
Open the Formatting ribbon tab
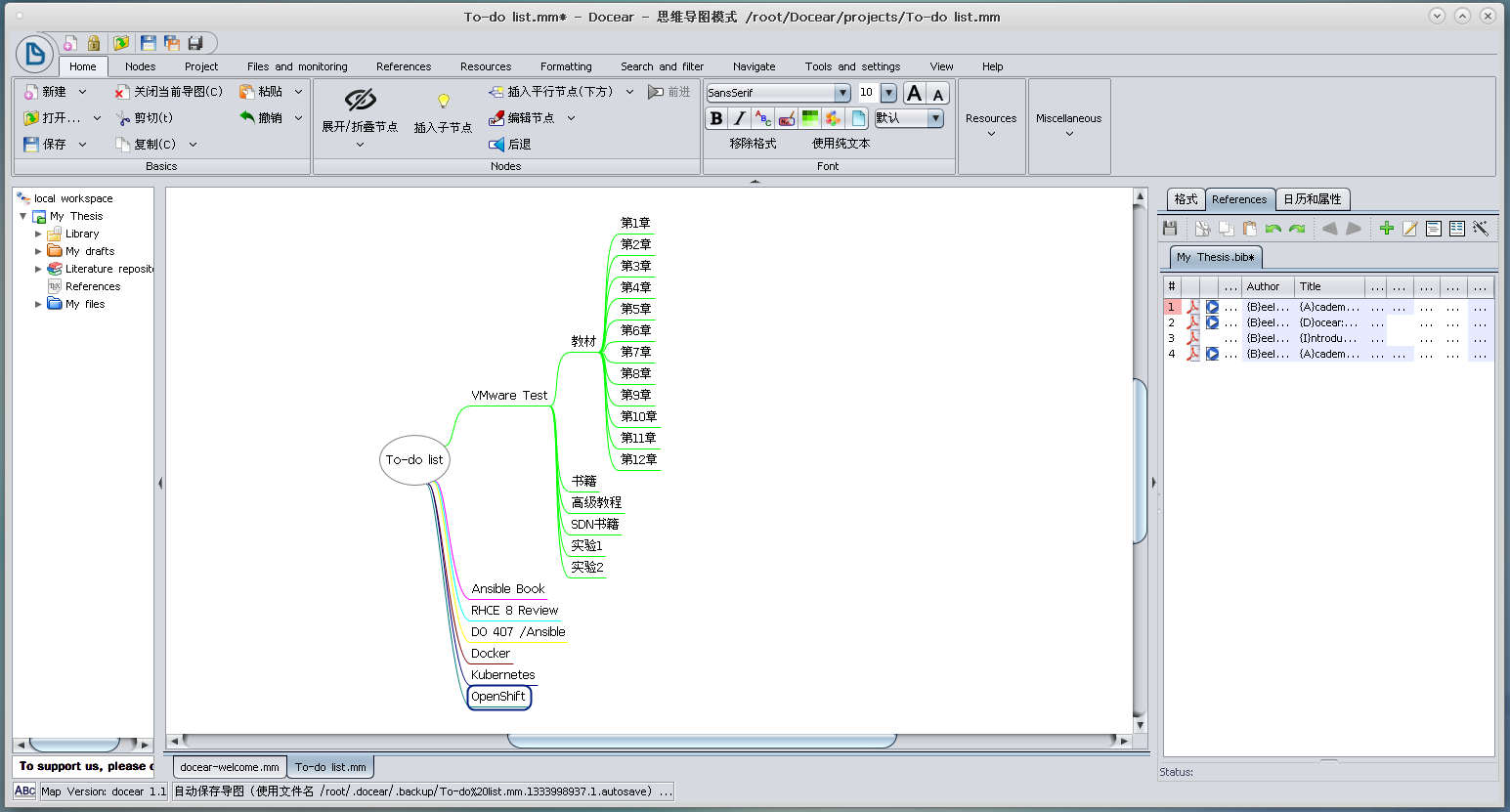pos(566,66)
